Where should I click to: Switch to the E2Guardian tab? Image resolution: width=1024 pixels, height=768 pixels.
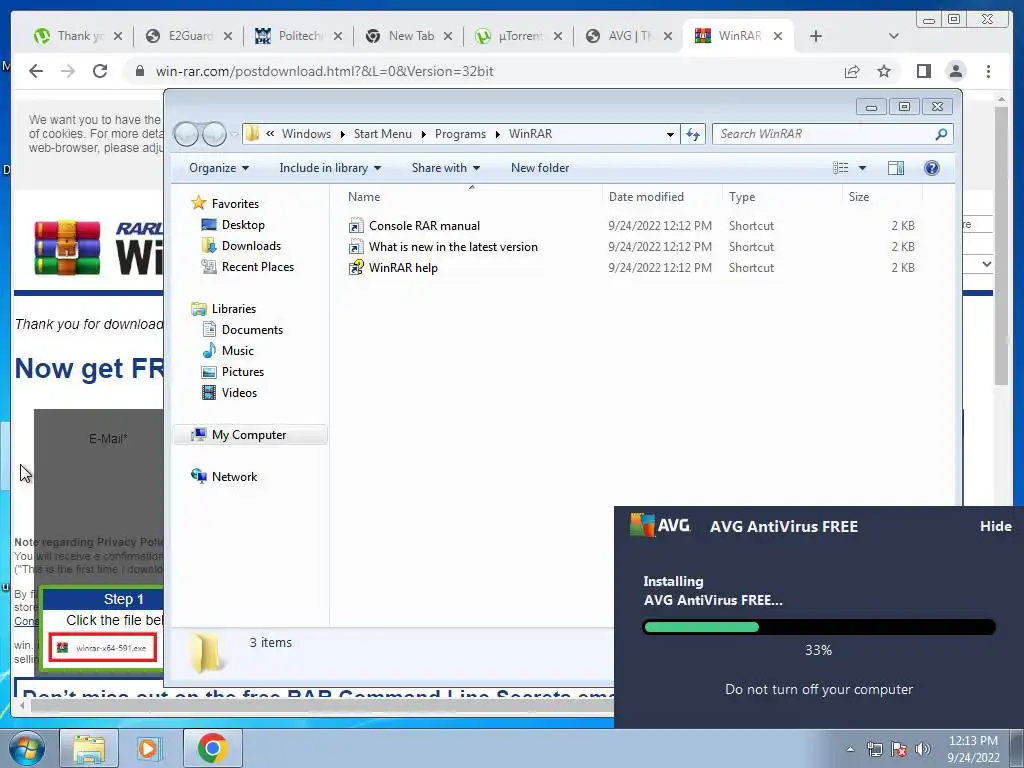coord(189,36)
